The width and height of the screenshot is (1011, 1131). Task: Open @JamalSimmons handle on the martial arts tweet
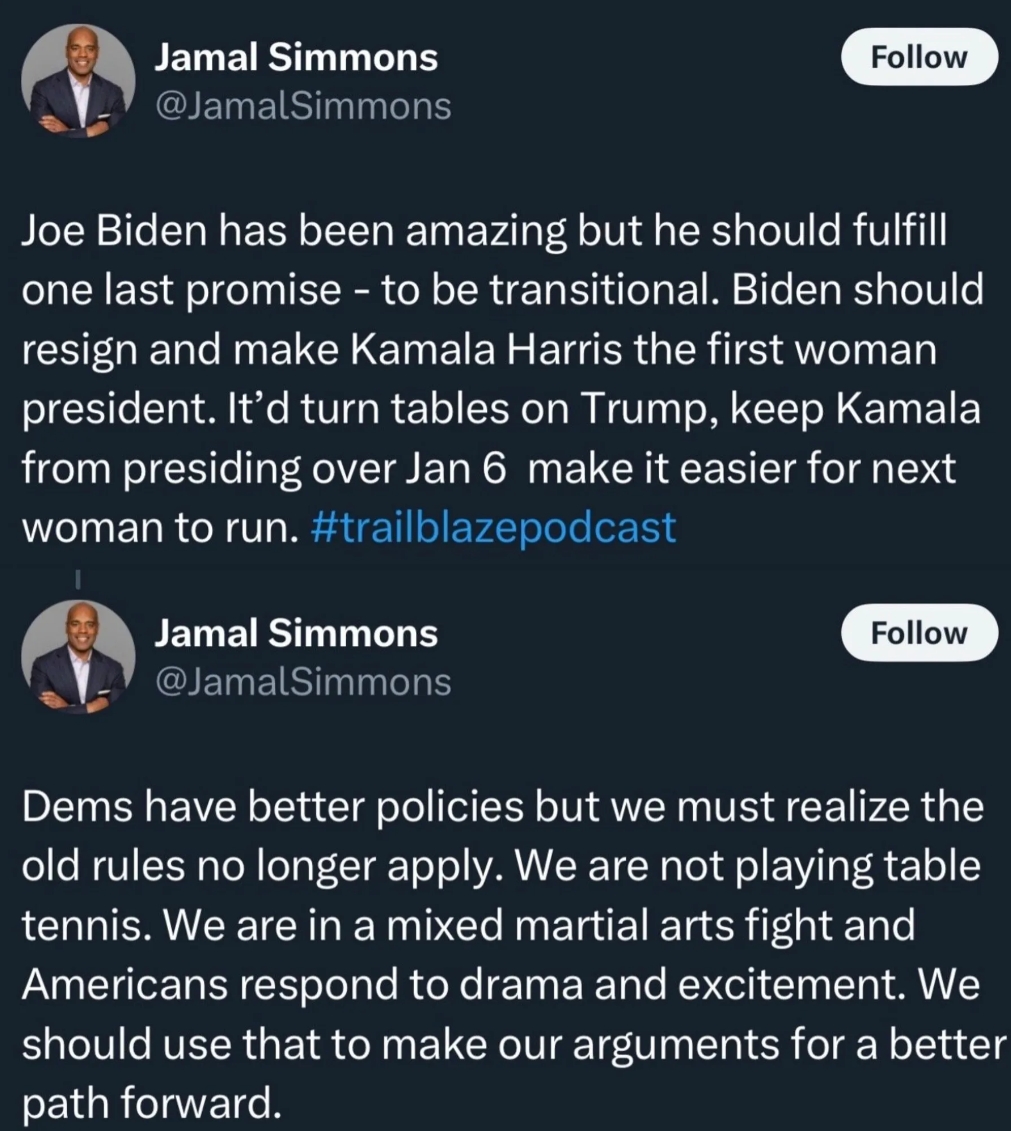(x=303, y=681)
